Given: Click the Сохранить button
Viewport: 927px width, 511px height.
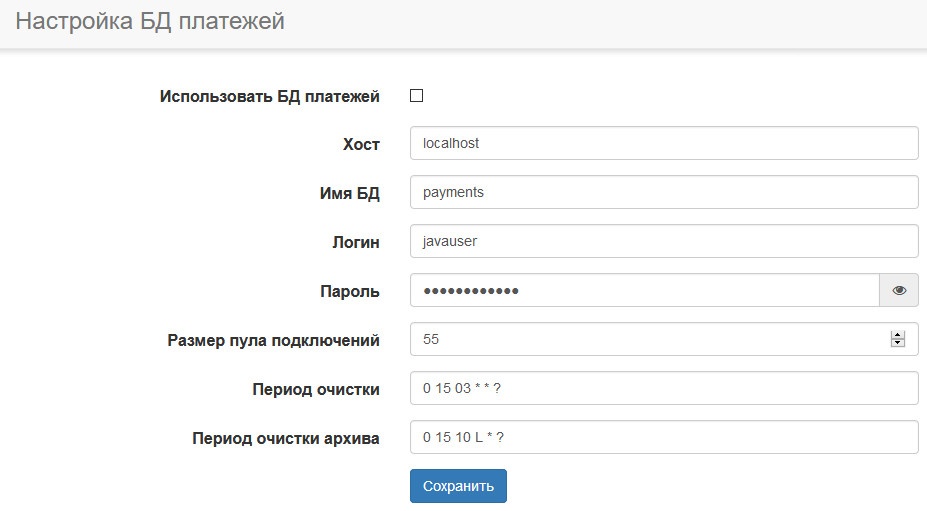Looking at the screenshot, I should point(458,486).
